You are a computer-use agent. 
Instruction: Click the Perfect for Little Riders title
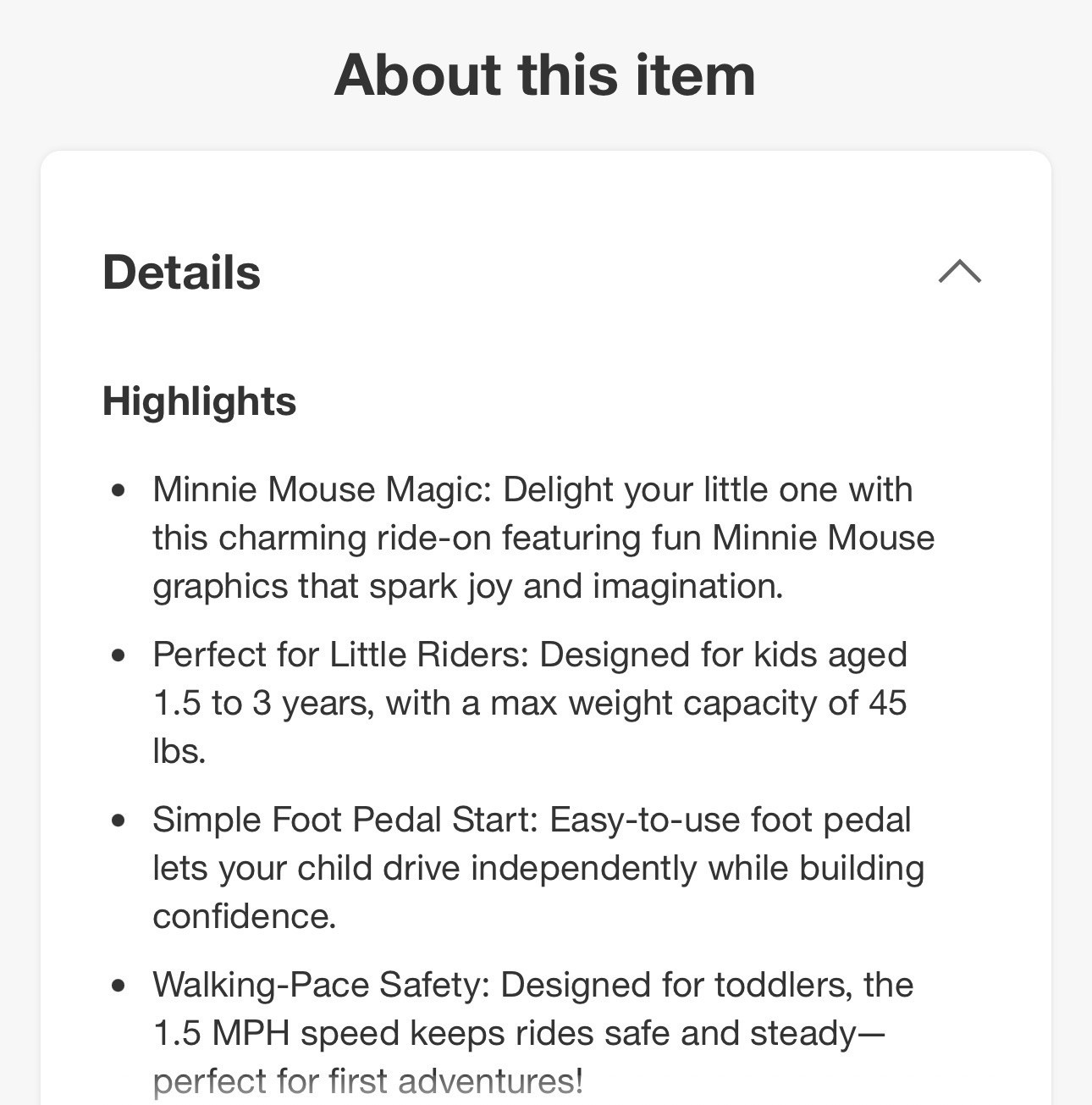click(x=341, y=655)
